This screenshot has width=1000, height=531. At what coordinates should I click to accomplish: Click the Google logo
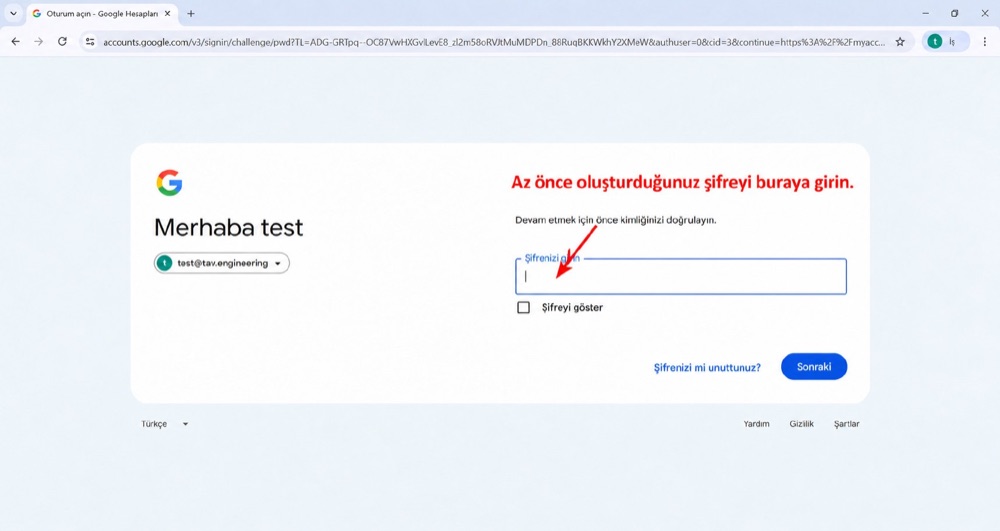tap(169, 183)
